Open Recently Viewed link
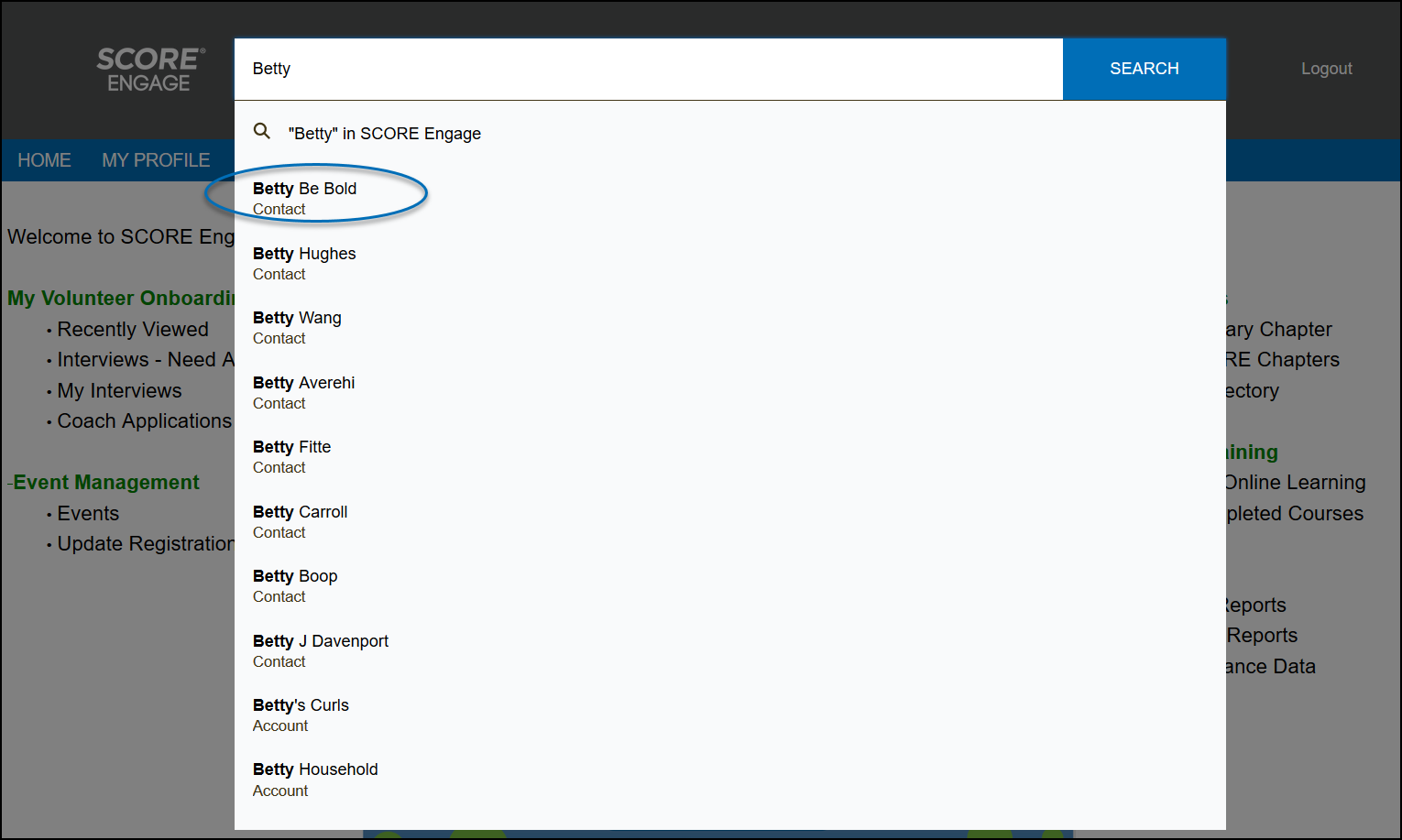 pyautogui.click(x=133, y=329)
